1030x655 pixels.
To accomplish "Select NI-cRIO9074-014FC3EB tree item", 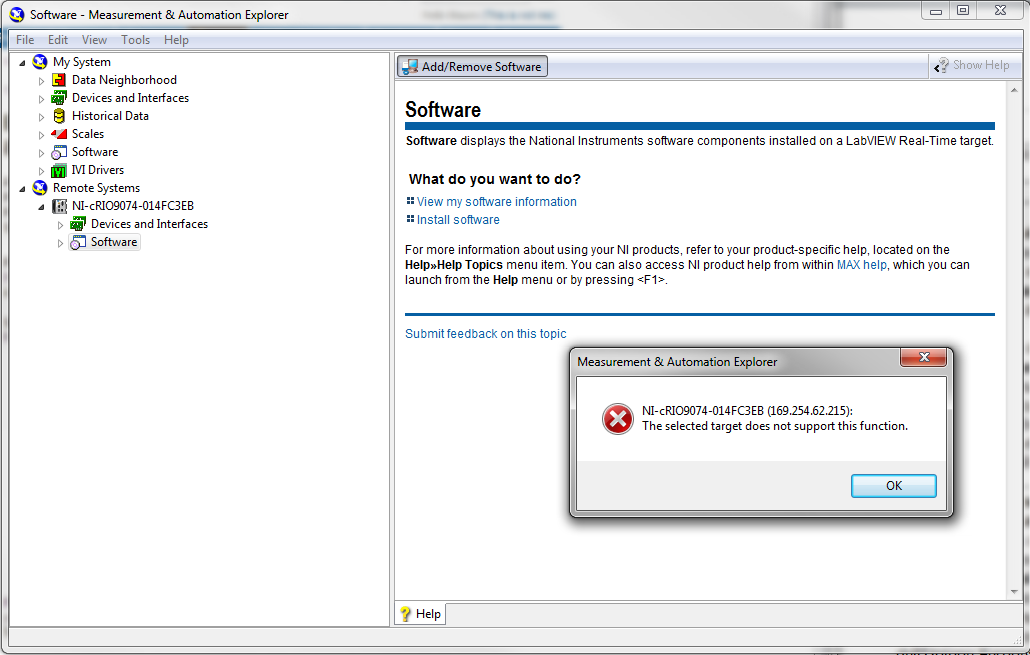I will (x=133, y=206).
